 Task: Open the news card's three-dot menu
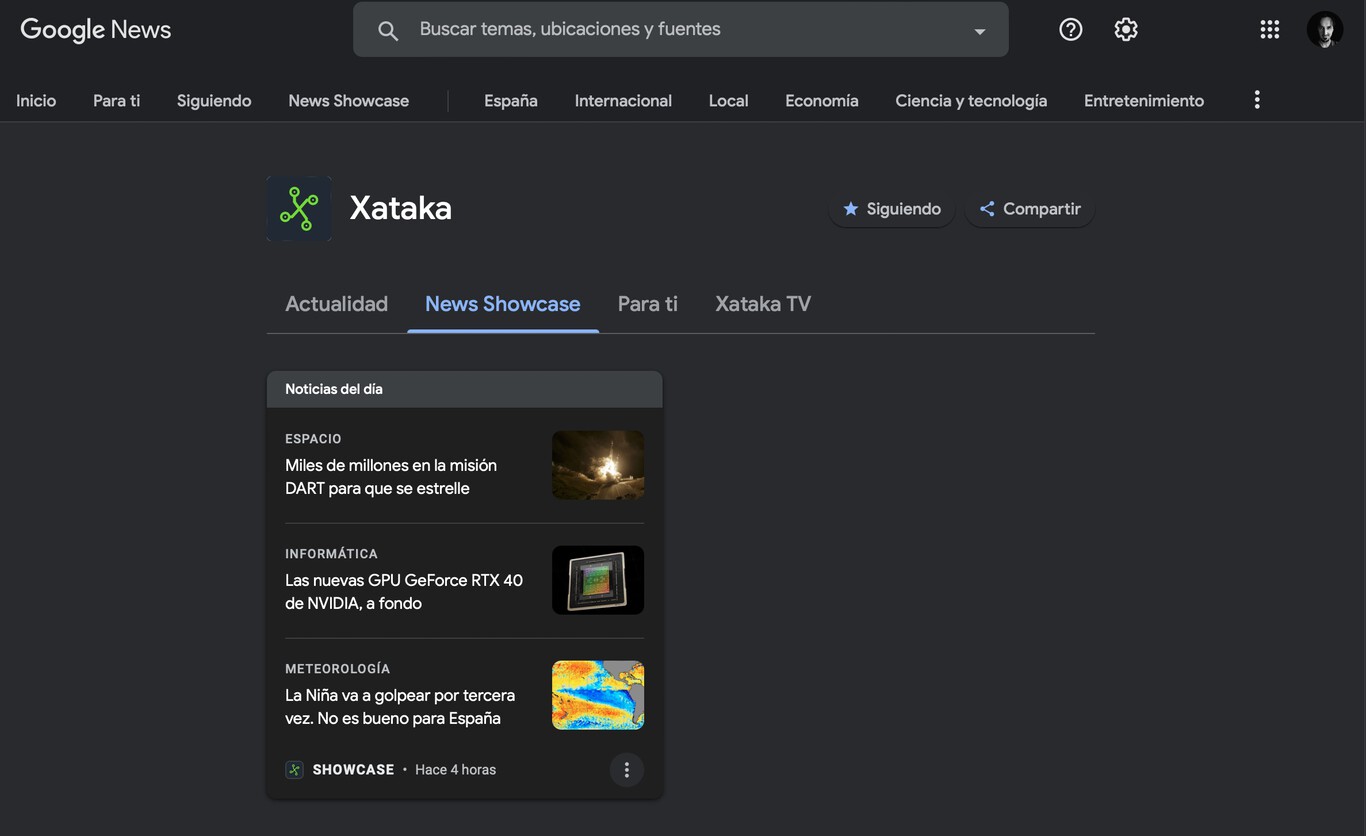click(x=627, y=769)
